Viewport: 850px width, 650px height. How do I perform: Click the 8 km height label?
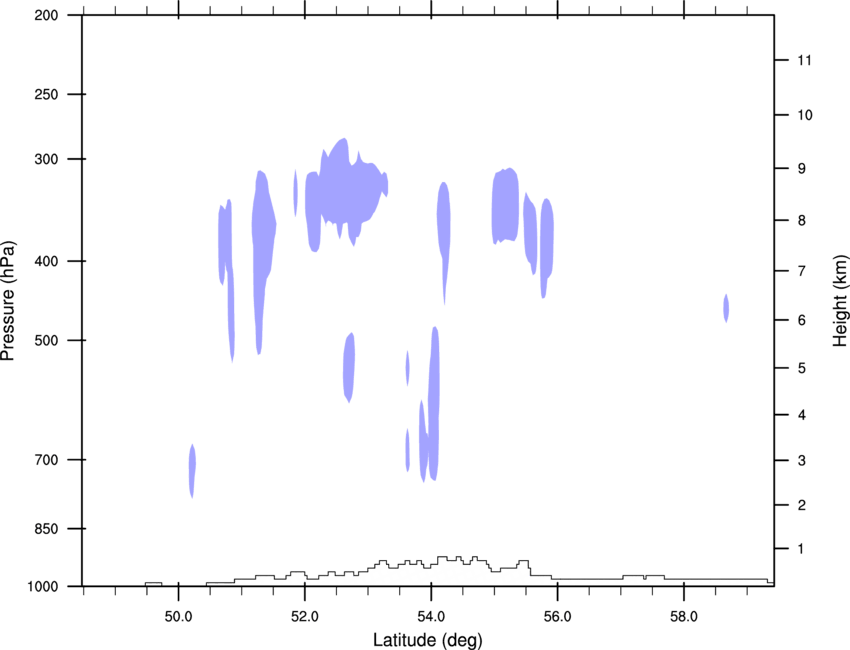pos(802,220)
